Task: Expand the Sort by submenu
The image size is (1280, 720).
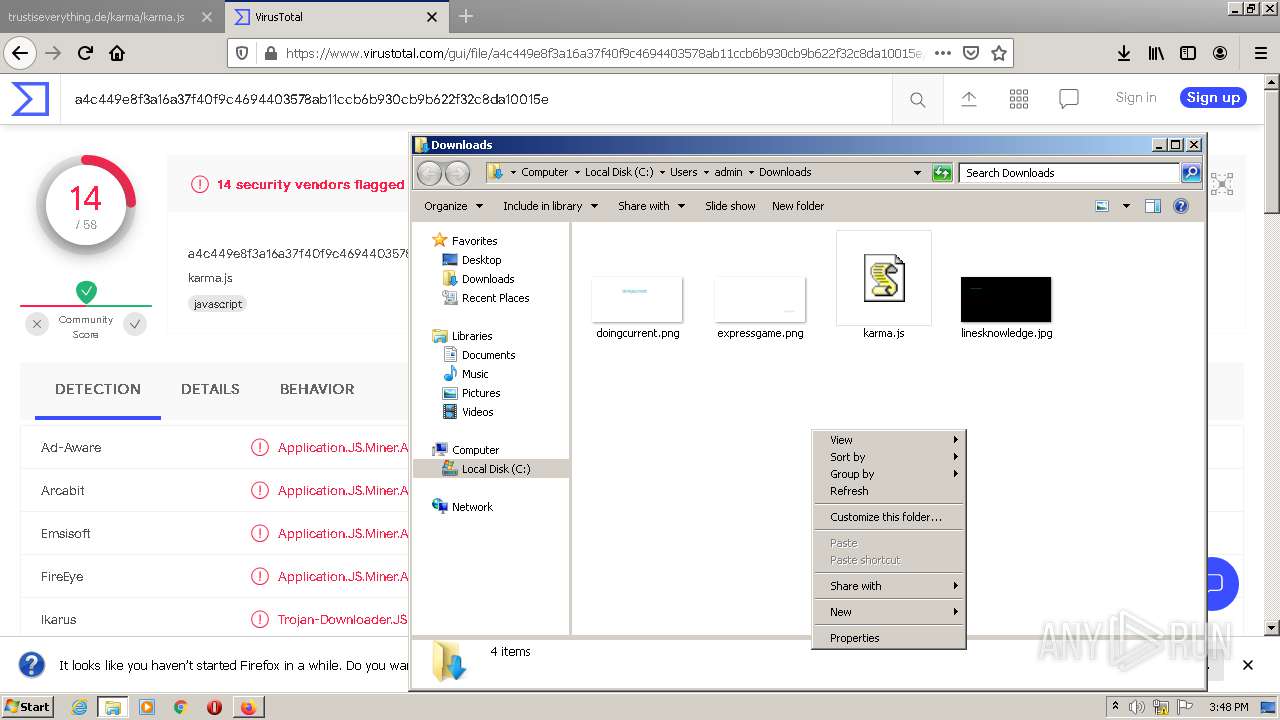Action: [x=889, y=457]
